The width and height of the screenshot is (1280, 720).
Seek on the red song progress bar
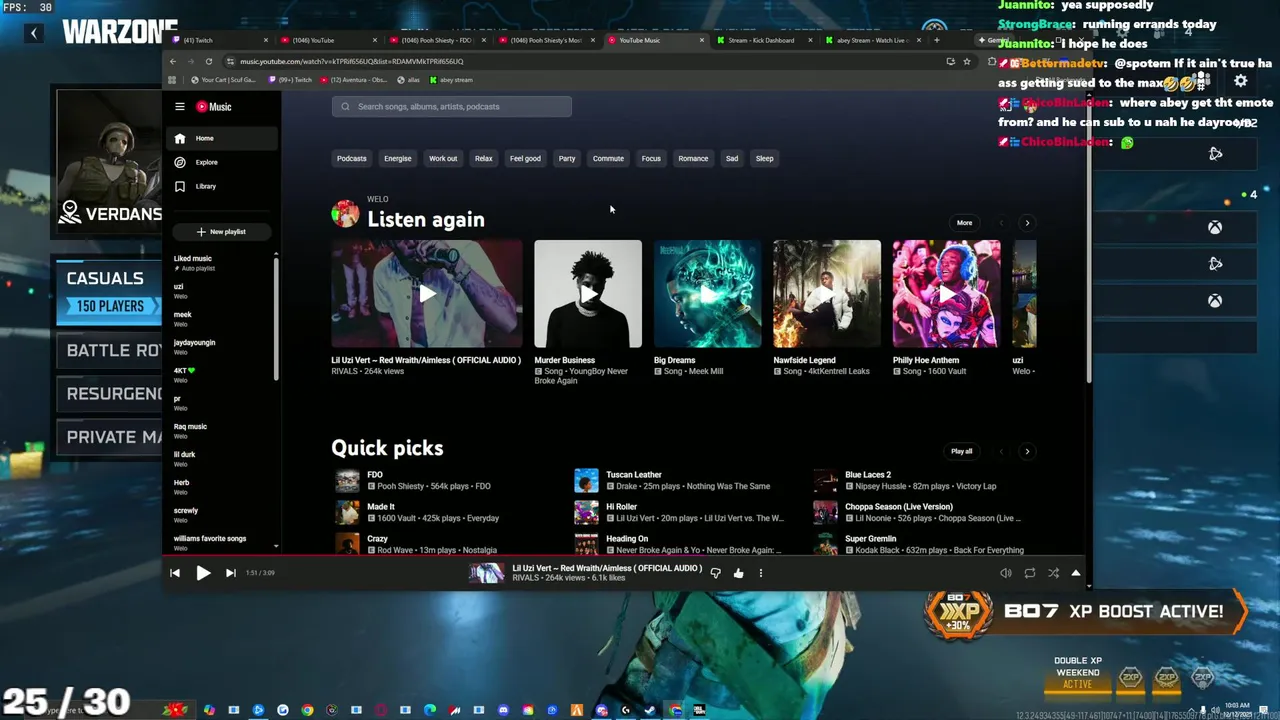point(625,555)
